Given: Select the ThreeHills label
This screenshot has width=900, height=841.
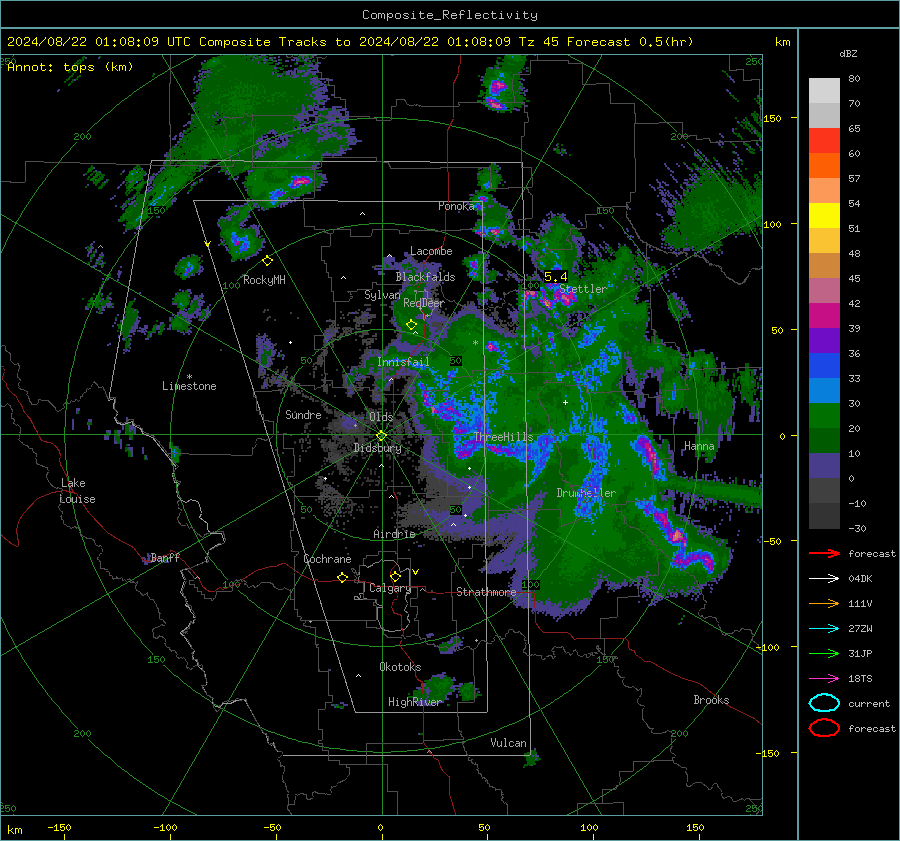Looking at the screenshot, I should (x=503, y=437).
